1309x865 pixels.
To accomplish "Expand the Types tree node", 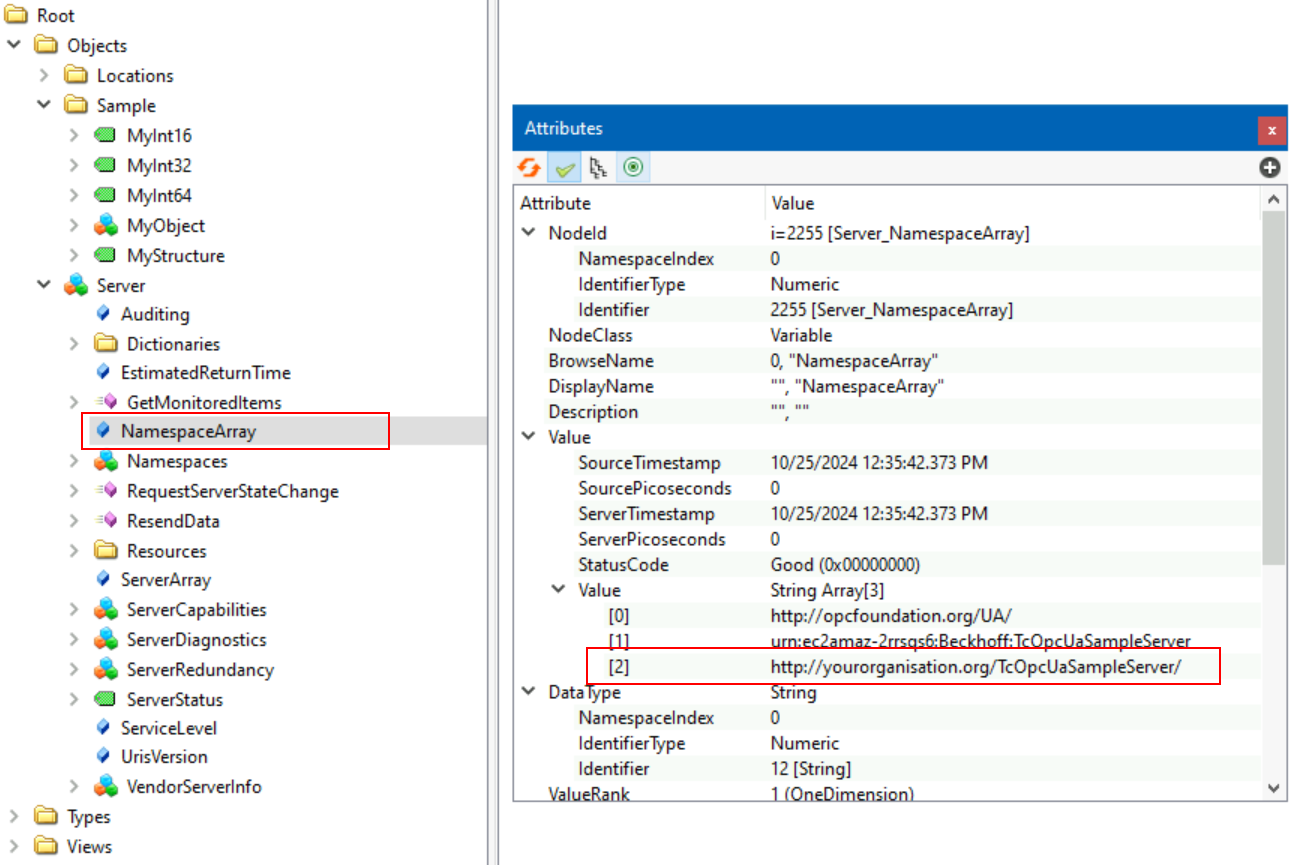I will click(x=14, y=816).
